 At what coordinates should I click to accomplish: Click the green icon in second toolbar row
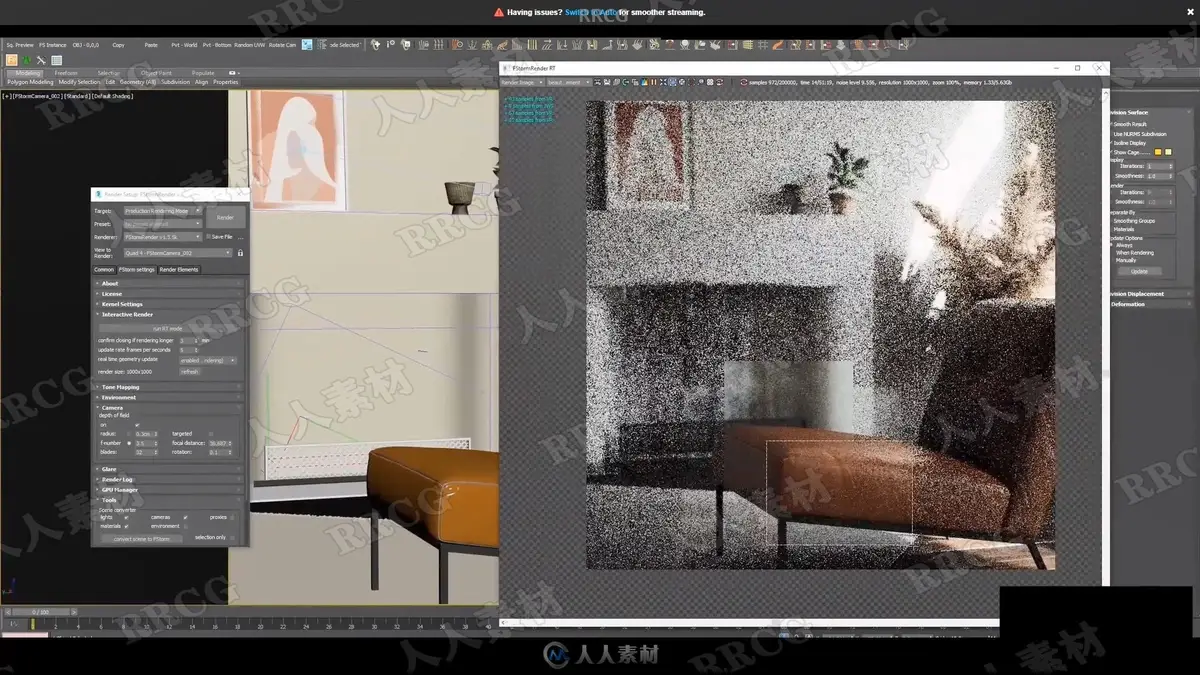click(x=27, y=60)
